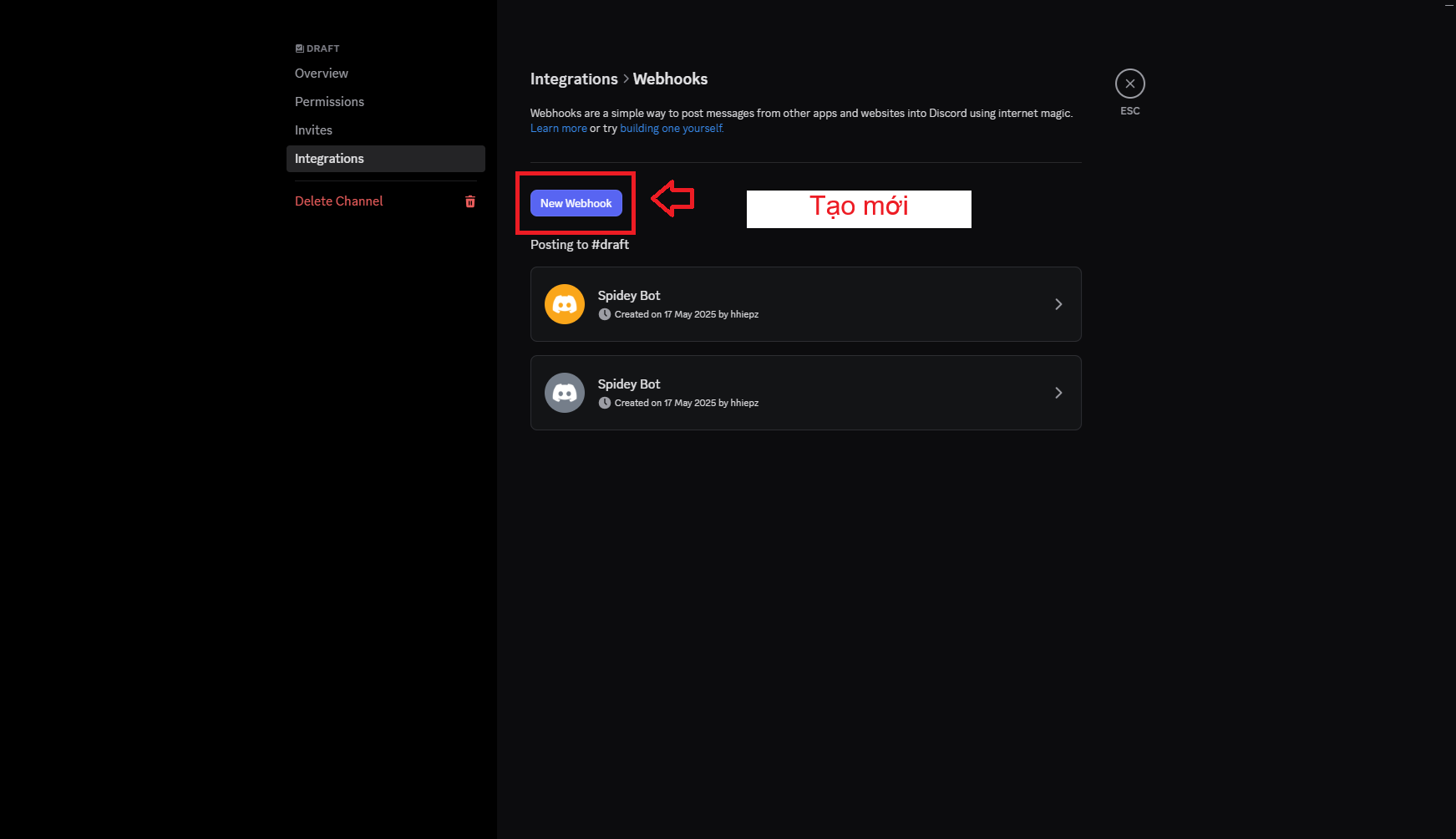
Task: Select Invites in the channel settings sidebar
Action: [313, 130]
